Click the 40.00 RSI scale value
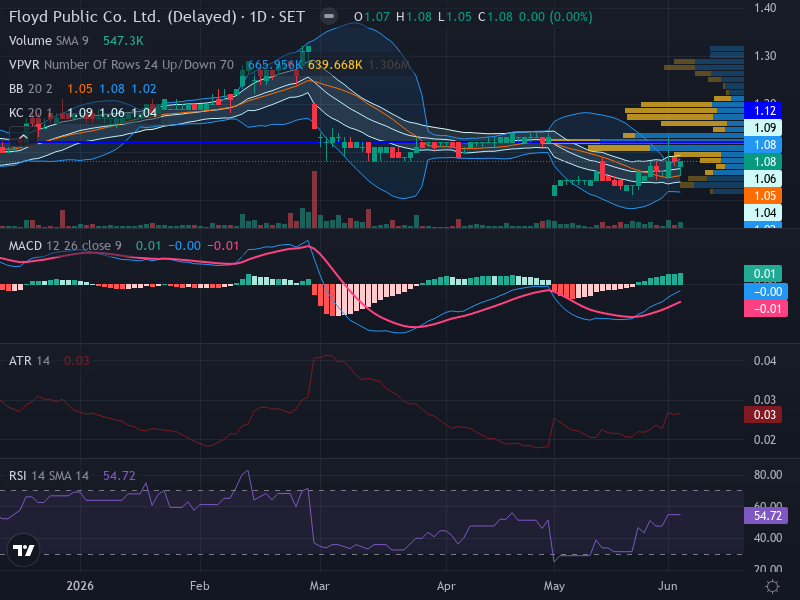The width and height of the screenshot is (800, 600). [768, 538]
